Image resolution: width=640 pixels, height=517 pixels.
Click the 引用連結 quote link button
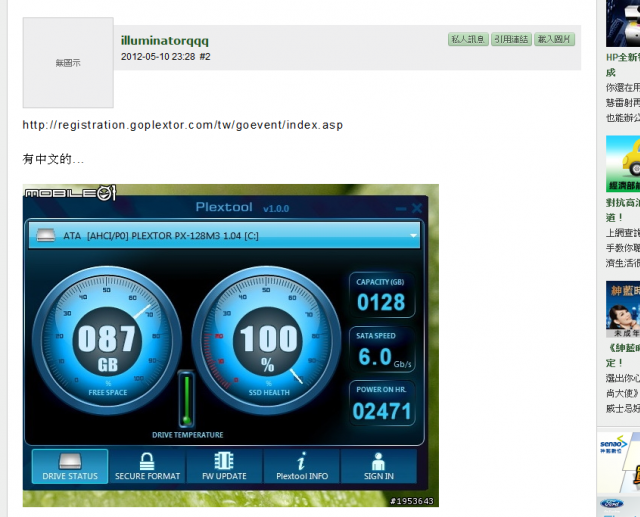tap(511, 39)
